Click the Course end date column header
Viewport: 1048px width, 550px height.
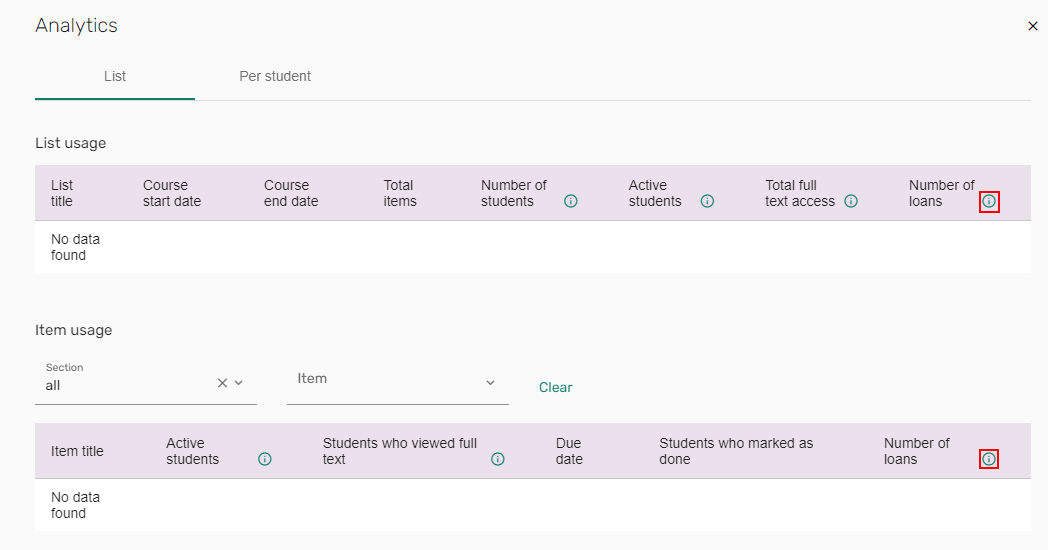tap(291, 193)
